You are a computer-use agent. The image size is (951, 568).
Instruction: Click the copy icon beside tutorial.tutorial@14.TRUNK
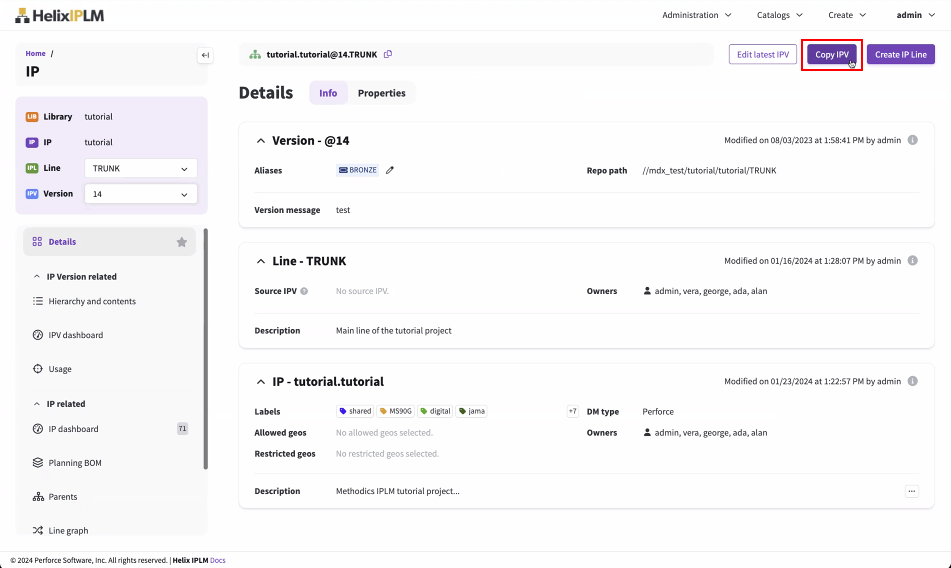coord(388,54)
